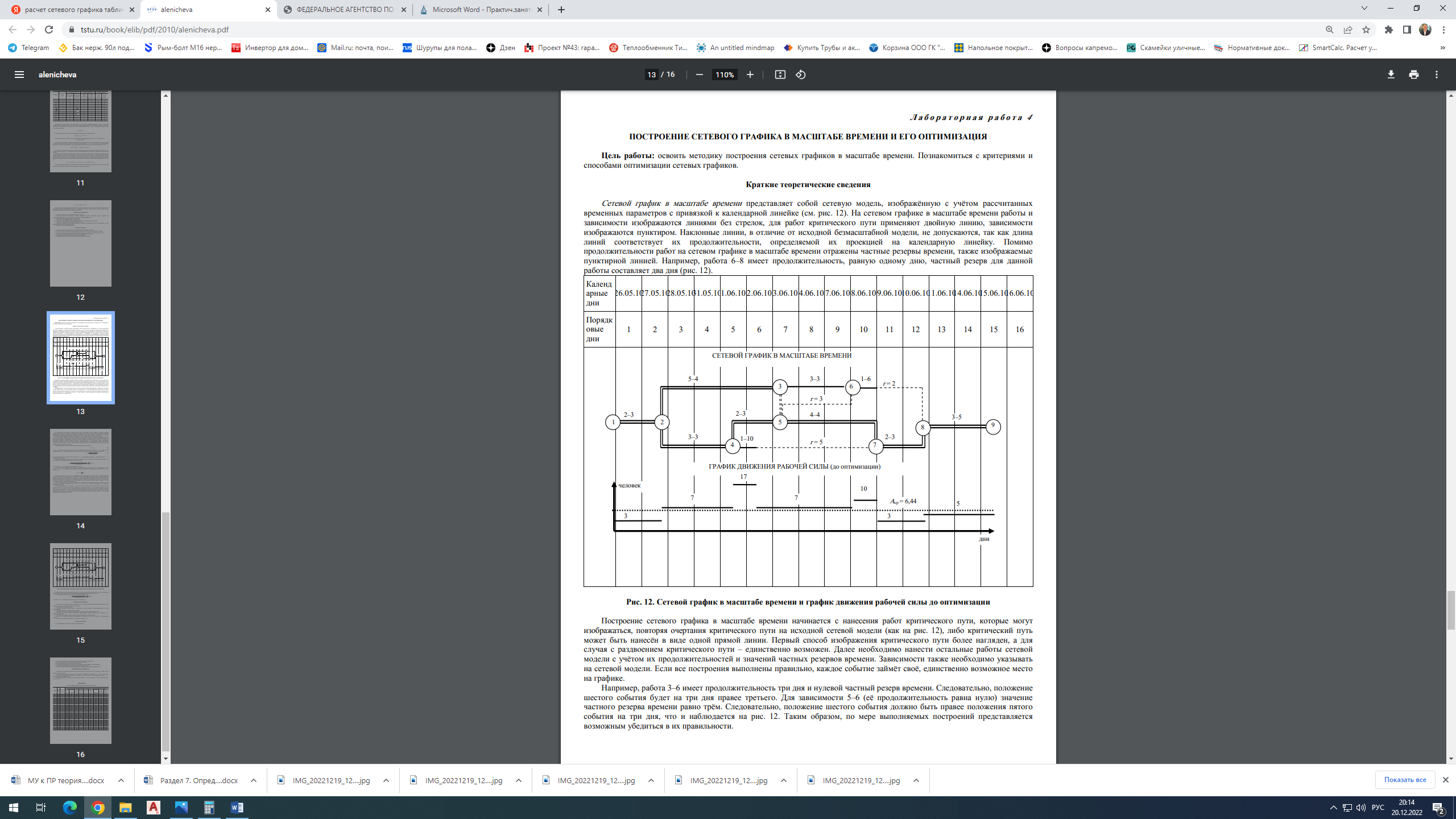Open the AutoCAD taskbar icon
The image size is (1456, 819).
click(x=154, y=808)
